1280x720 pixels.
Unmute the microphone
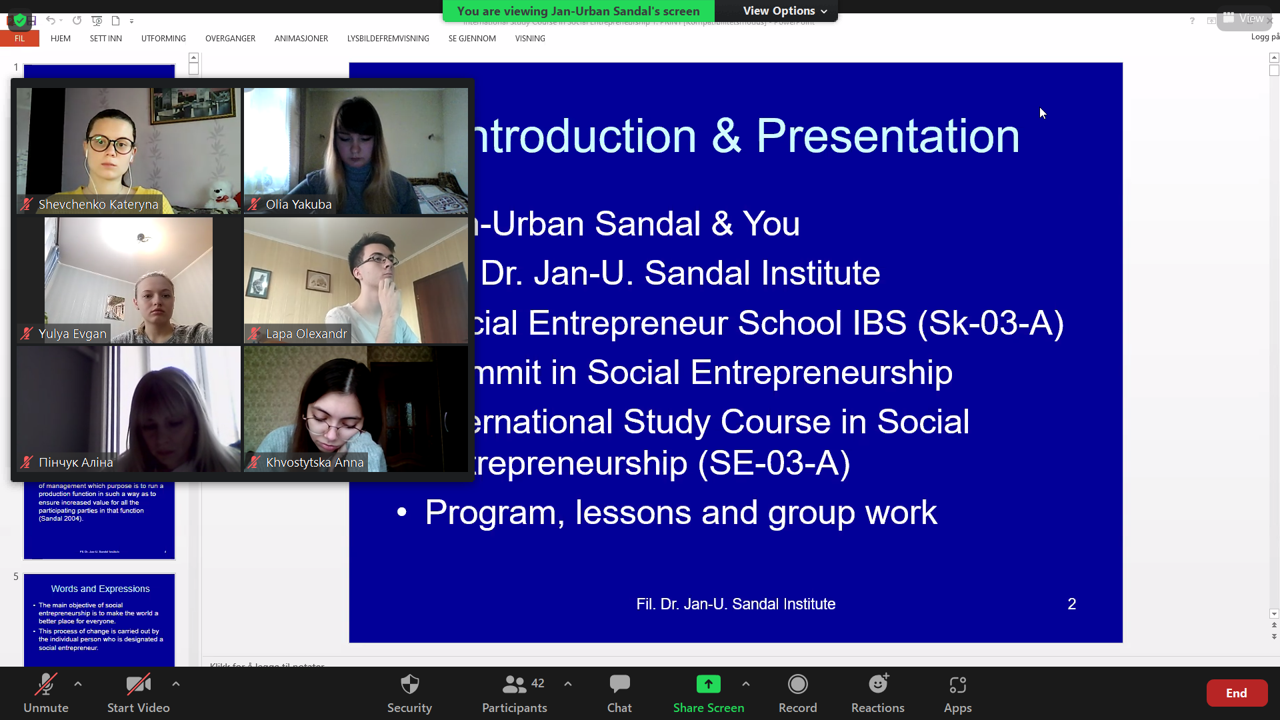(46, 685)
